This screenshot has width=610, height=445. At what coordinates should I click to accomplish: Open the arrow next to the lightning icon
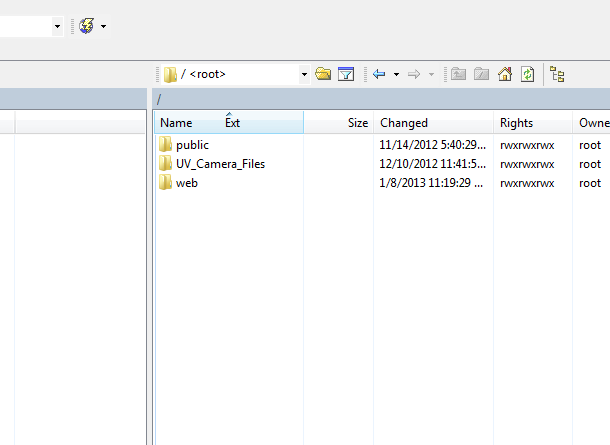pyautogui.click(x=103, y=26)
